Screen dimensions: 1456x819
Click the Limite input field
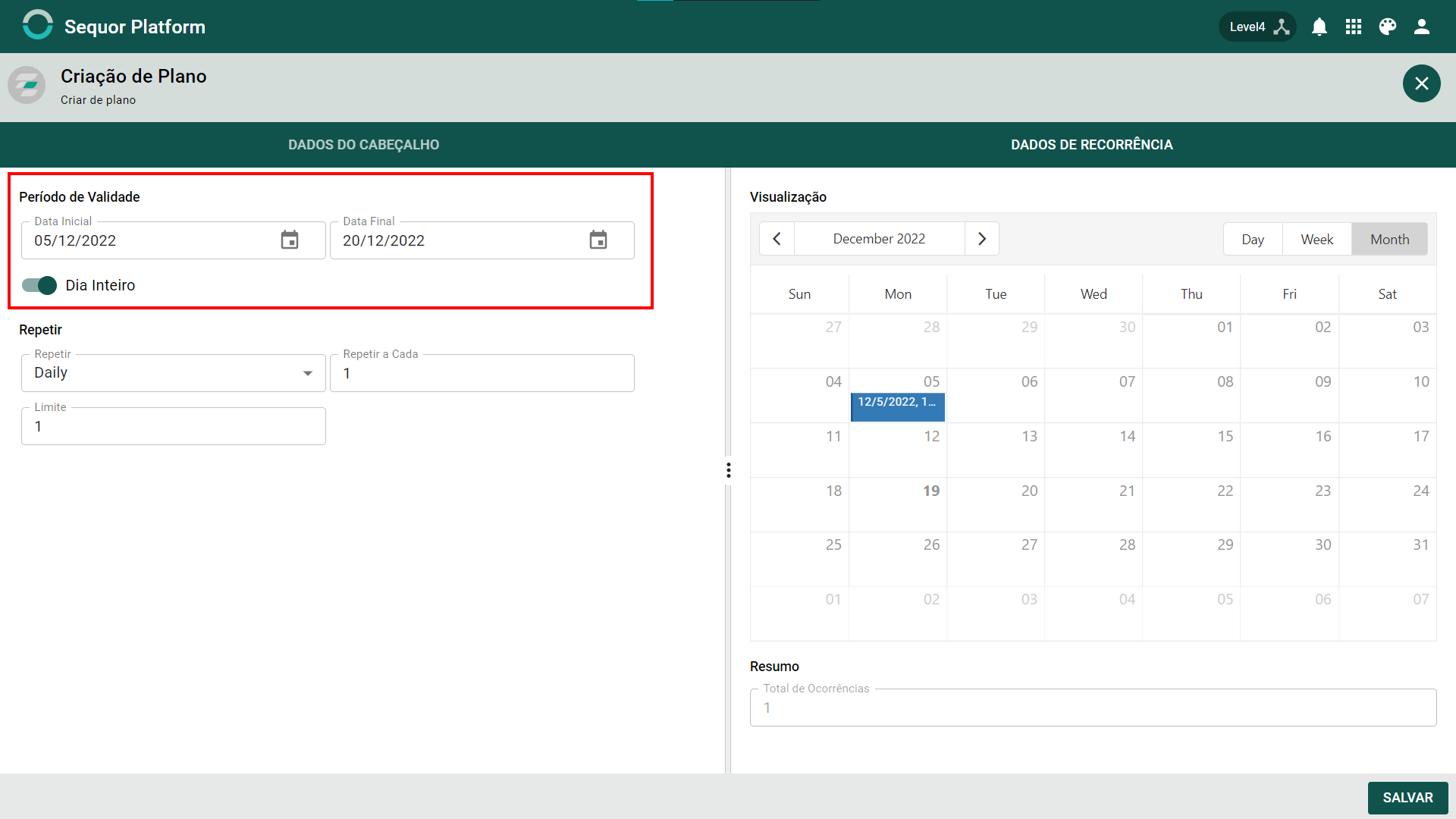coord(174,426)
